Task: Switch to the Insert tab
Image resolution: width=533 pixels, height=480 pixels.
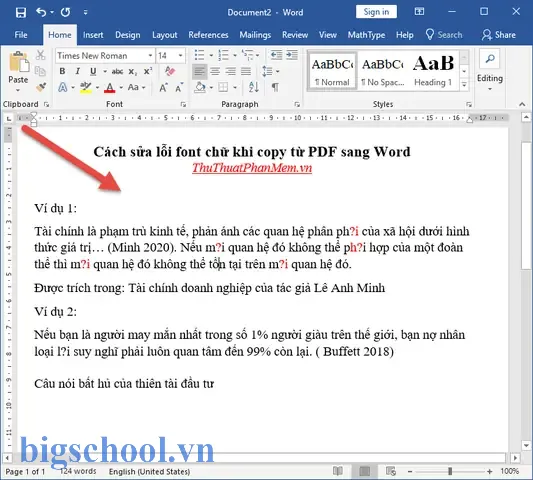Action: click(x=93, y=35)
